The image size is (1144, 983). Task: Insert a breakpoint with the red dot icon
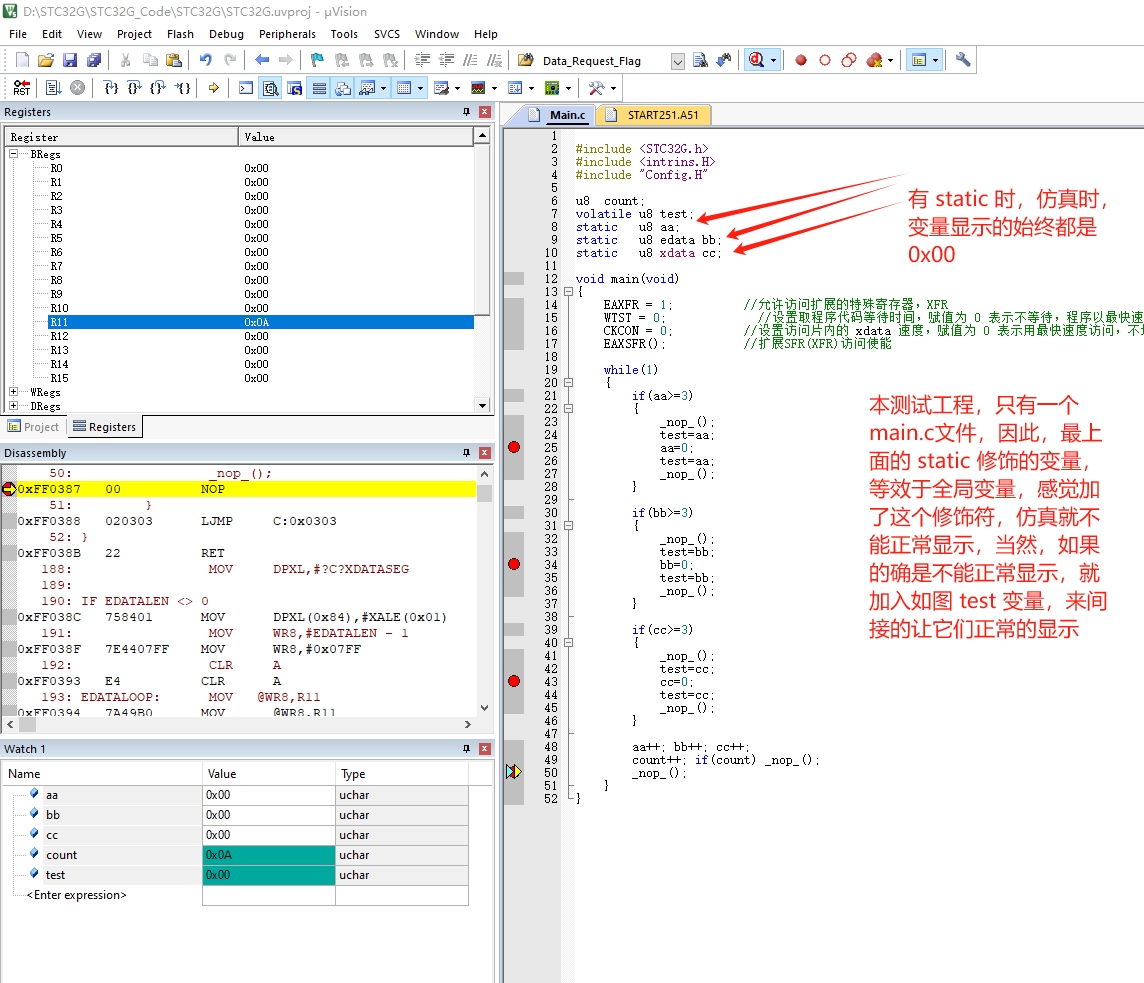800,61
